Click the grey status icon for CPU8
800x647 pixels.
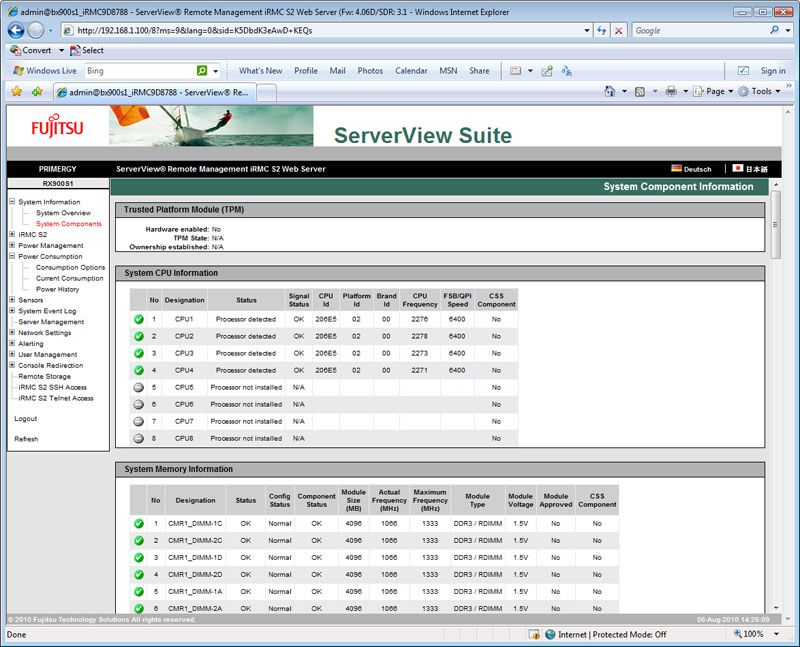click(138, 438)
